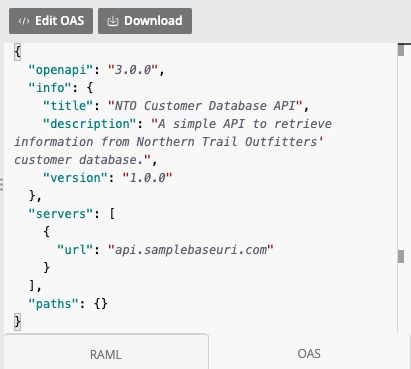Click "information from Northern Trail Outfitters'" line
Image resolution: width=411 pixels, height=369 pixels.
(x=169, y=142)
